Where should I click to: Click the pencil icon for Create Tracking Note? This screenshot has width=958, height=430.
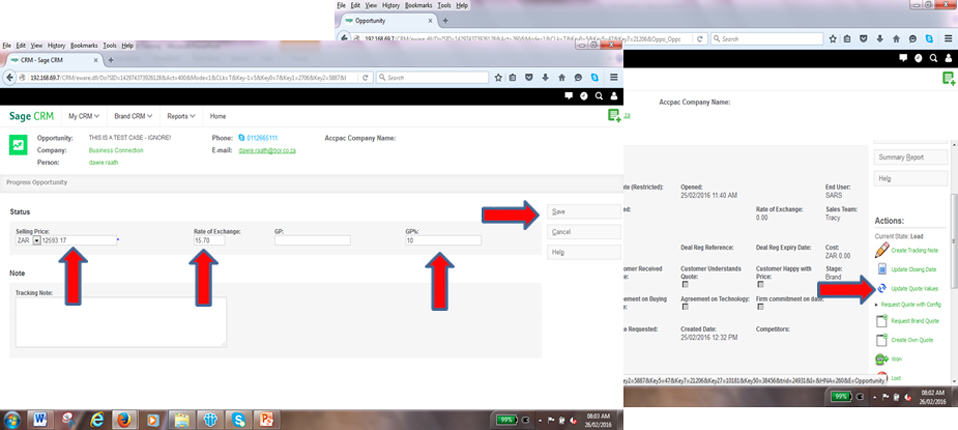pos(882,250)
